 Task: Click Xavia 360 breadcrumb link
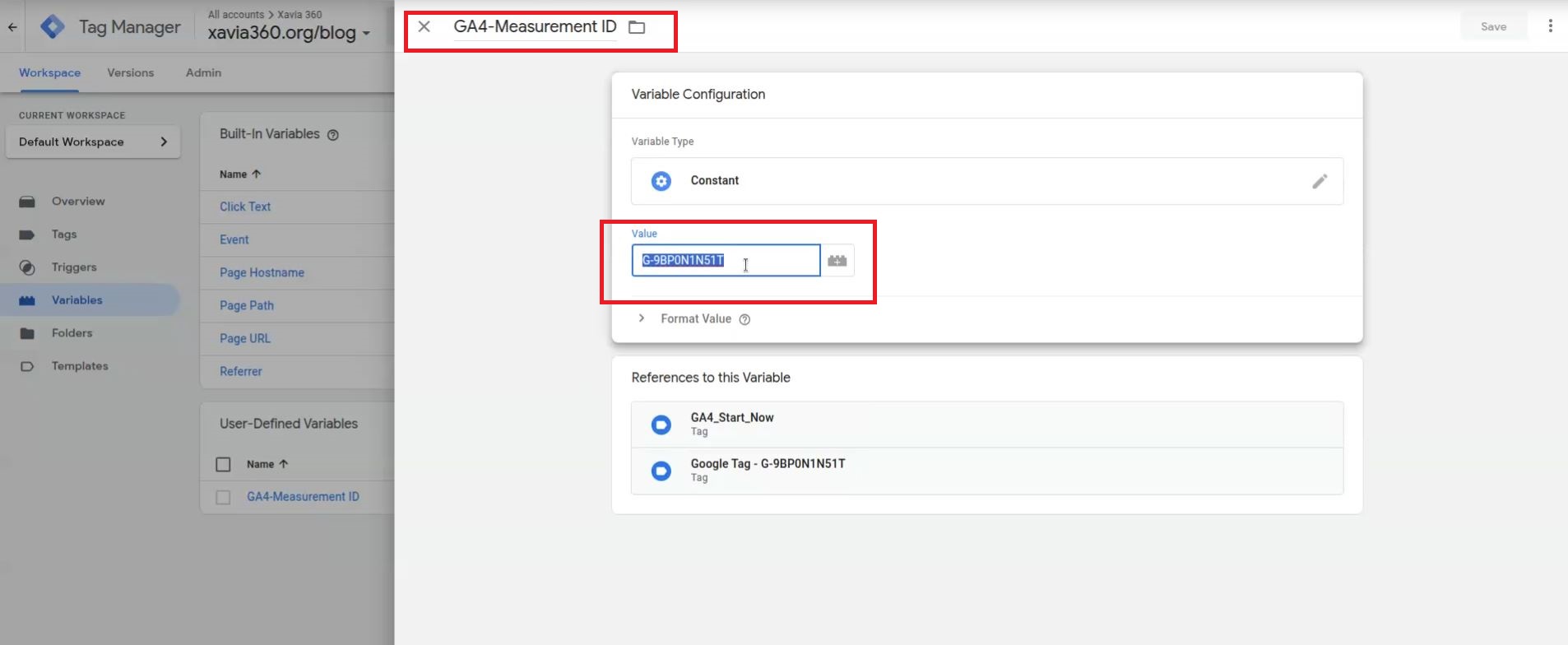click(299, 14)
